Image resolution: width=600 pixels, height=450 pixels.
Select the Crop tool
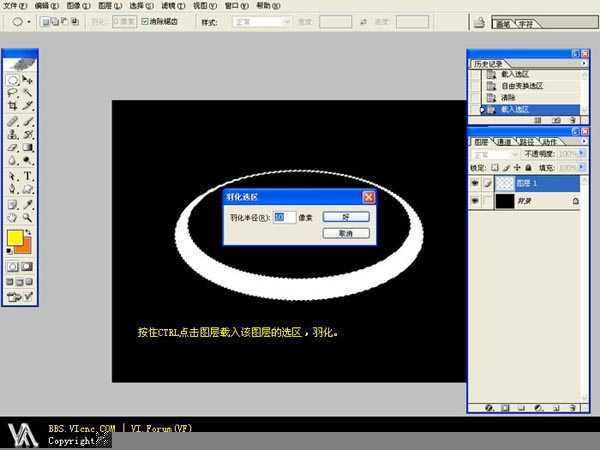click(x=13, y=106)
